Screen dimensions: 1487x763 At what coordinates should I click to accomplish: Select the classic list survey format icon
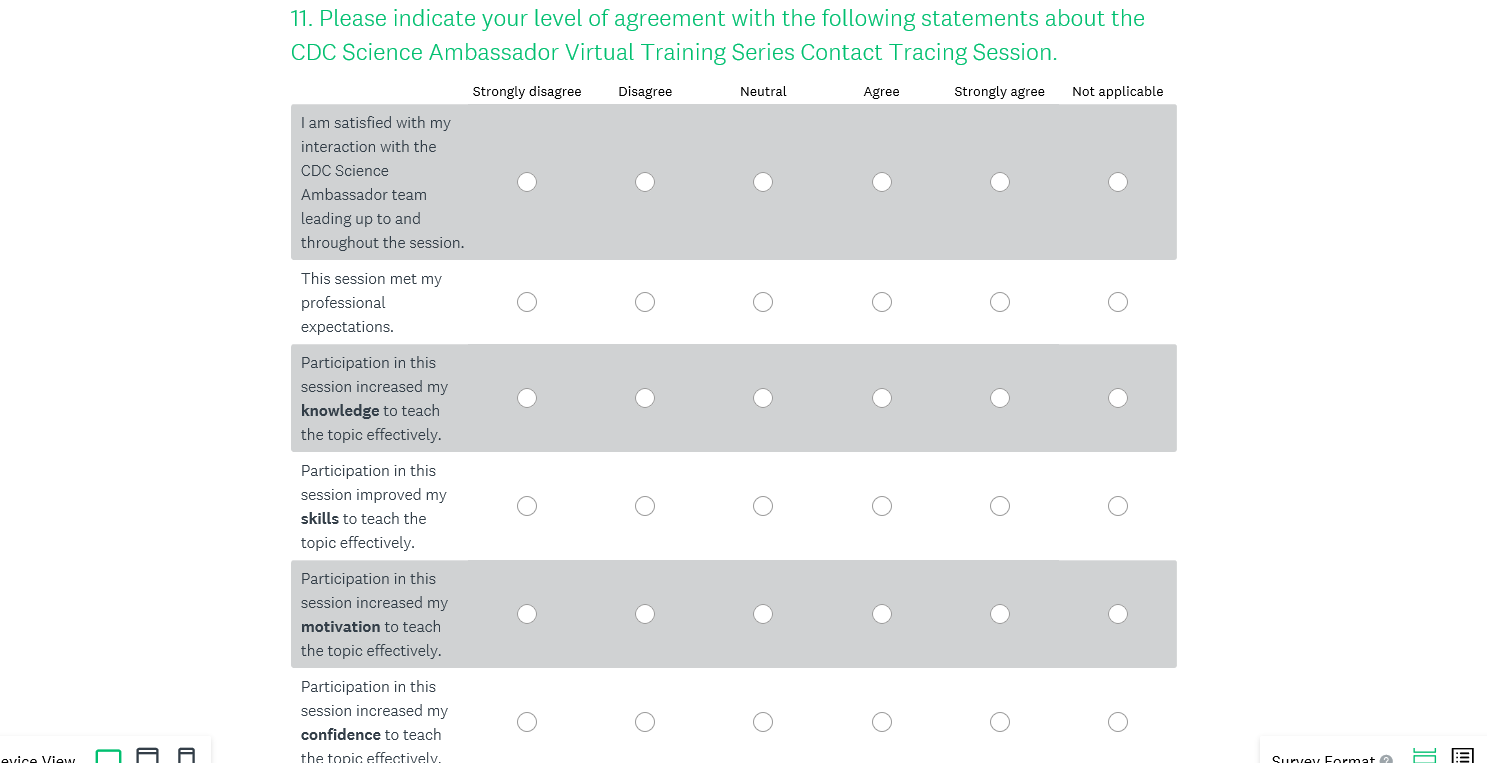click(x=1462, y=756)
